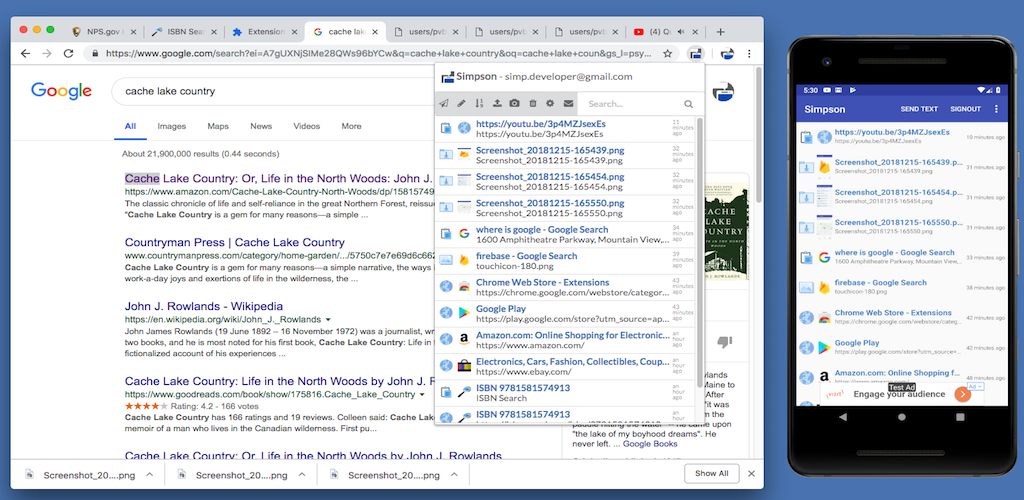Click the Chrome address bar URL

(380, 54)
